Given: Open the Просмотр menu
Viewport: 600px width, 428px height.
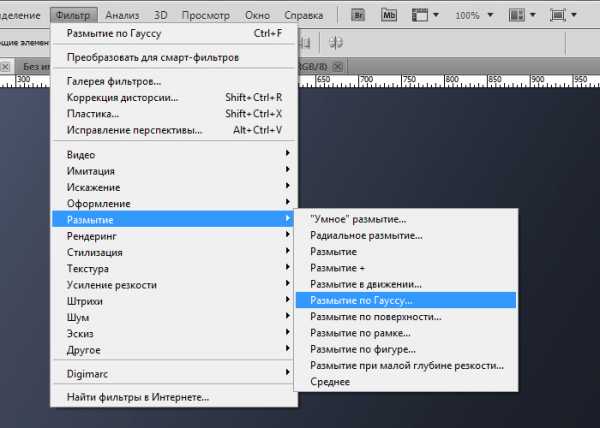Looking at the screenshot, I should (x=207, y=16).
